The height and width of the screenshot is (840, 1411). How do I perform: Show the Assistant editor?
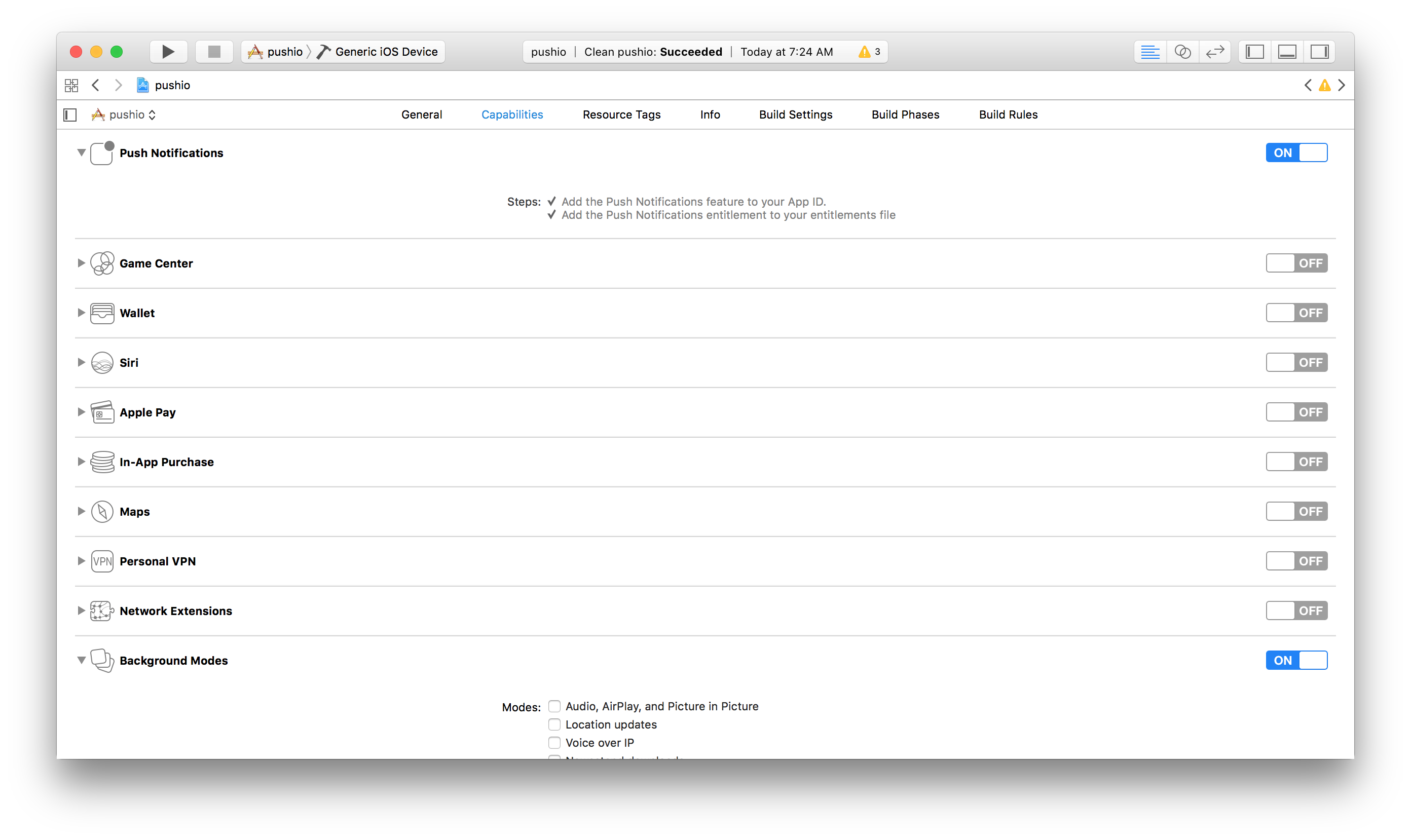pos(1183,52)
